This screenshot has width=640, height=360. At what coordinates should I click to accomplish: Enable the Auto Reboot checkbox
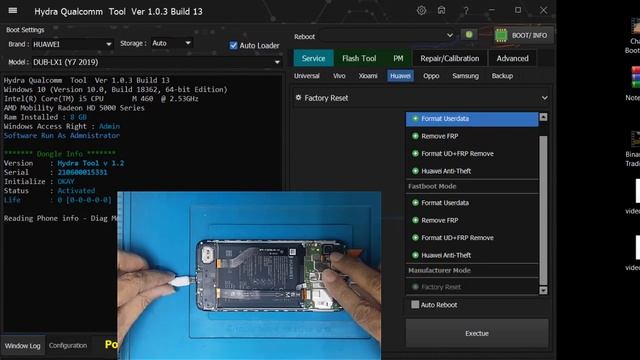point(415,305)
